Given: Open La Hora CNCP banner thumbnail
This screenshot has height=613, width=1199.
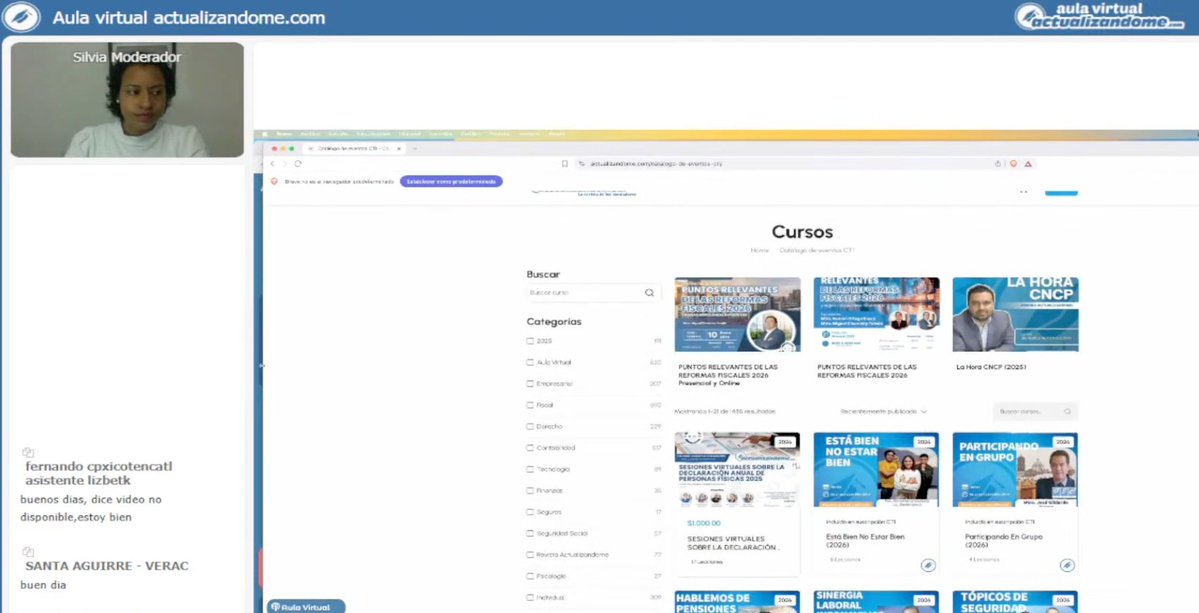Looking at the screenshot, I should [x=1015, y=314].
